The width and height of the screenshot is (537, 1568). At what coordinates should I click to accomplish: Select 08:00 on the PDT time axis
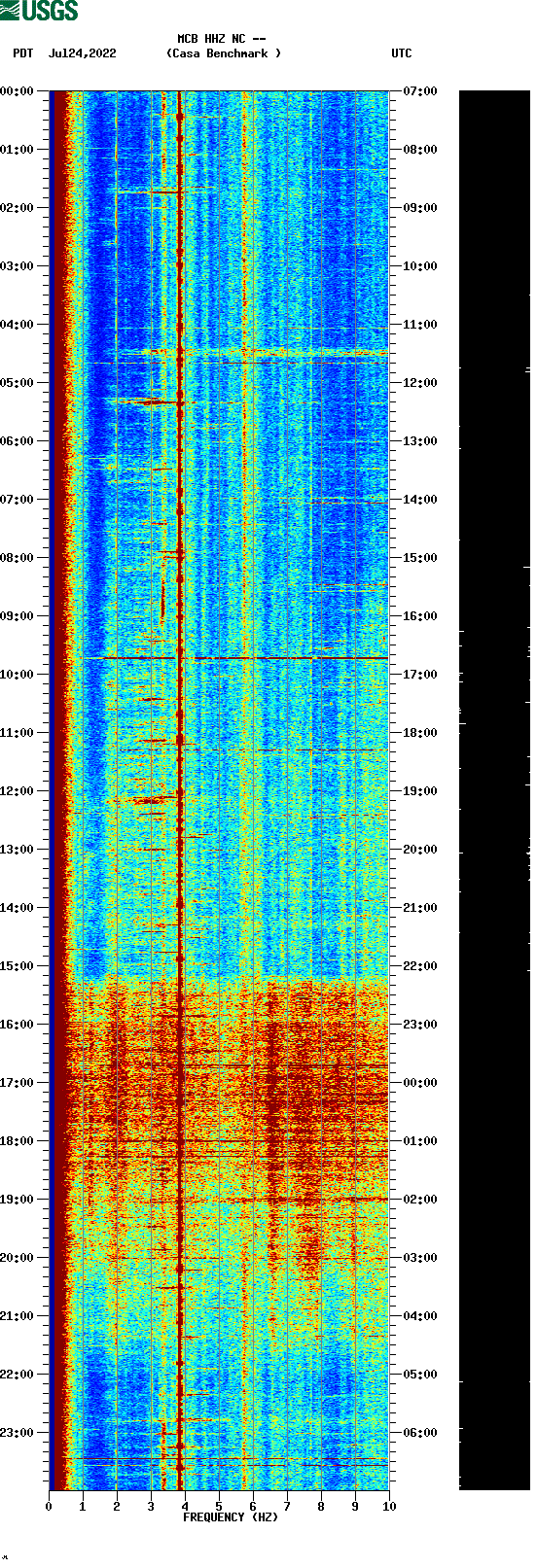click(x=18, y=558)
